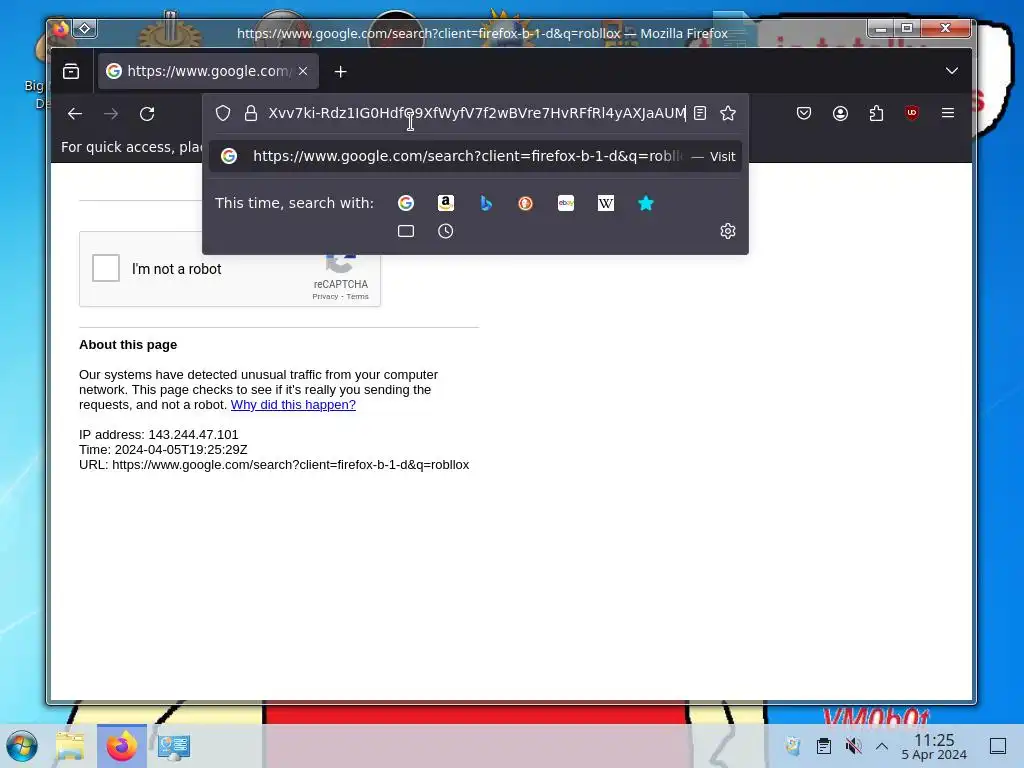
Task: Click the Firefox View icon
Action: pos(71,71)
